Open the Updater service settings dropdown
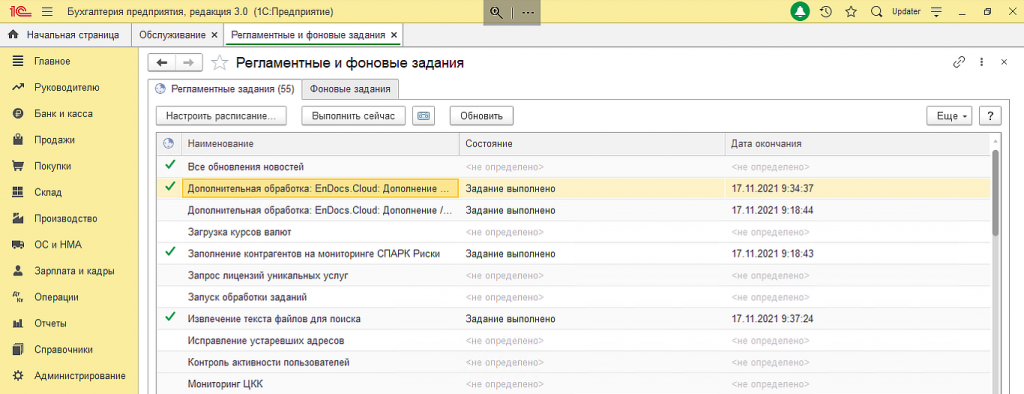The image size is (1024, 394). [x=938, y=12]
